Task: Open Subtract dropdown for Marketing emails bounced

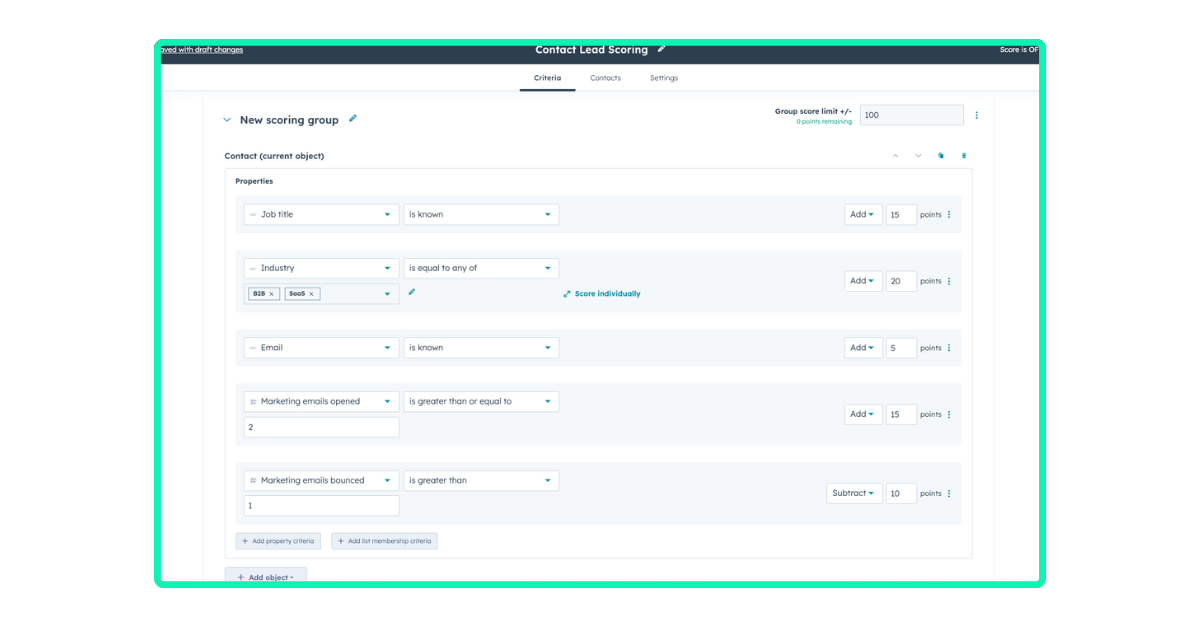Action: tap(854, 493)
